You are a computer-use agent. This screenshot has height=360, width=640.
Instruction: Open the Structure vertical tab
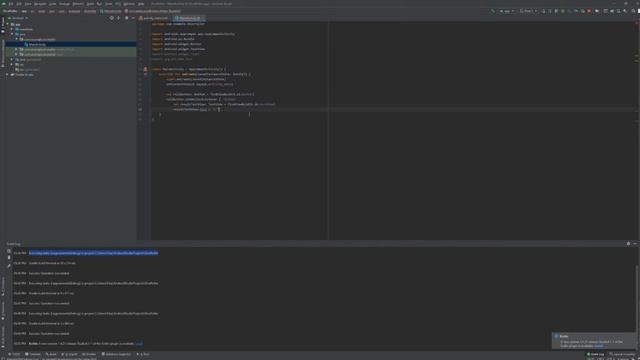coord(2,287)
